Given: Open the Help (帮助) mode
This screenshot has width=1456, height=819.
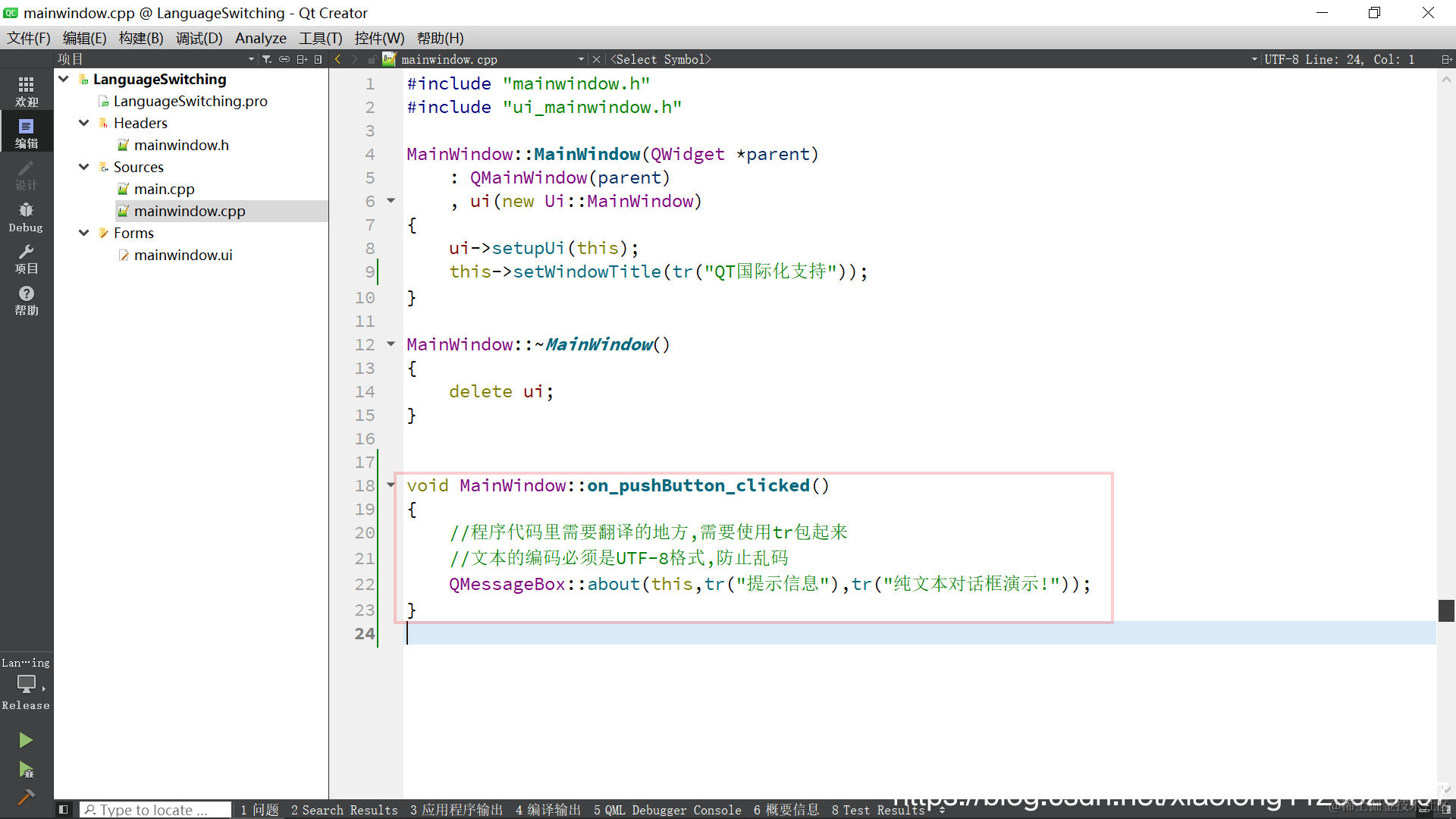Looking at the screenshot, I should [x=26, y=300].
